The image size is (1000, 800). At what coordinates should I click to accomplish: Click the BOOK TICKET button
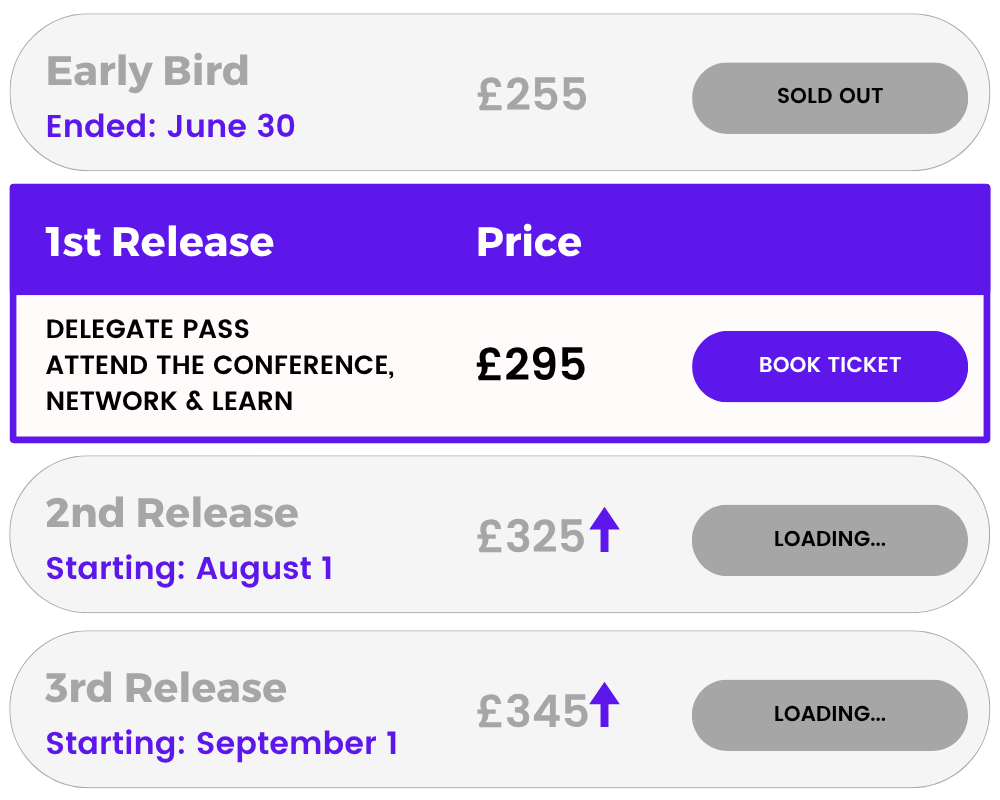point(830,366)
